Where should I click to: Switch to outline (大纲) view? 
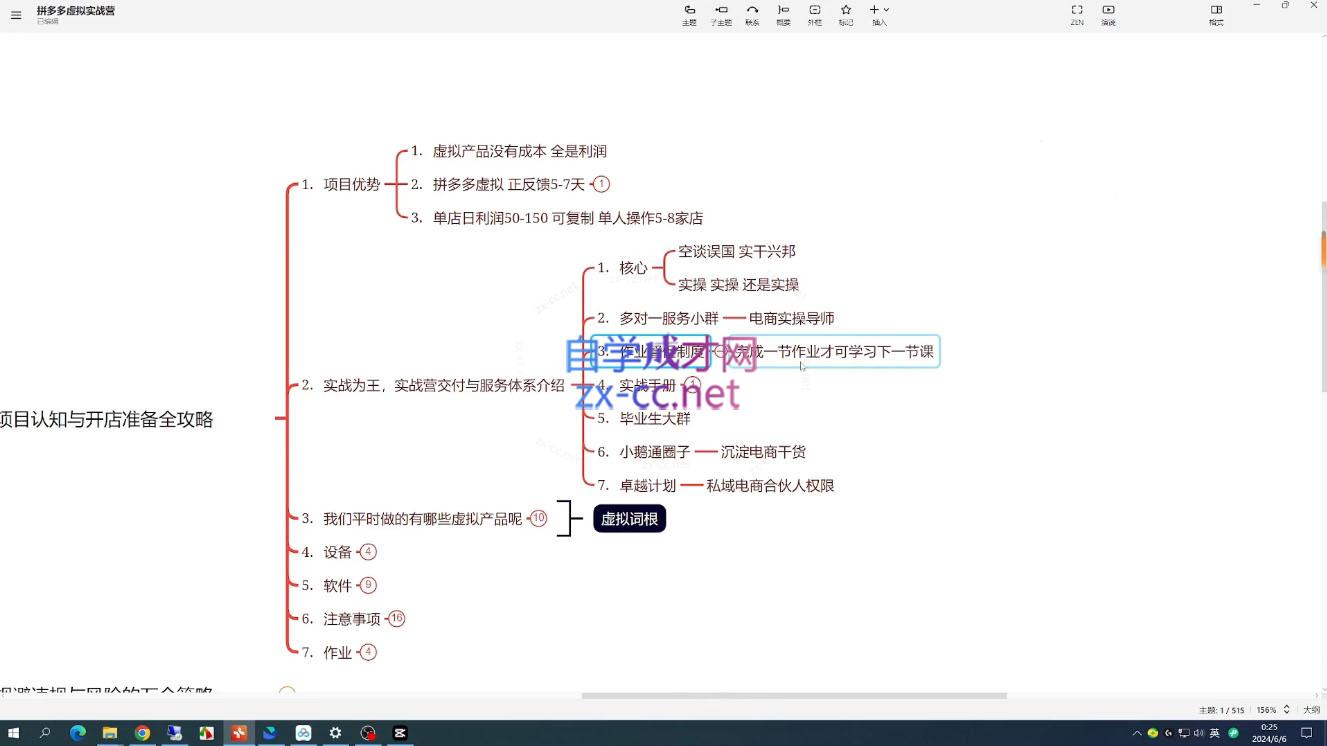[x=1311, y=710]
